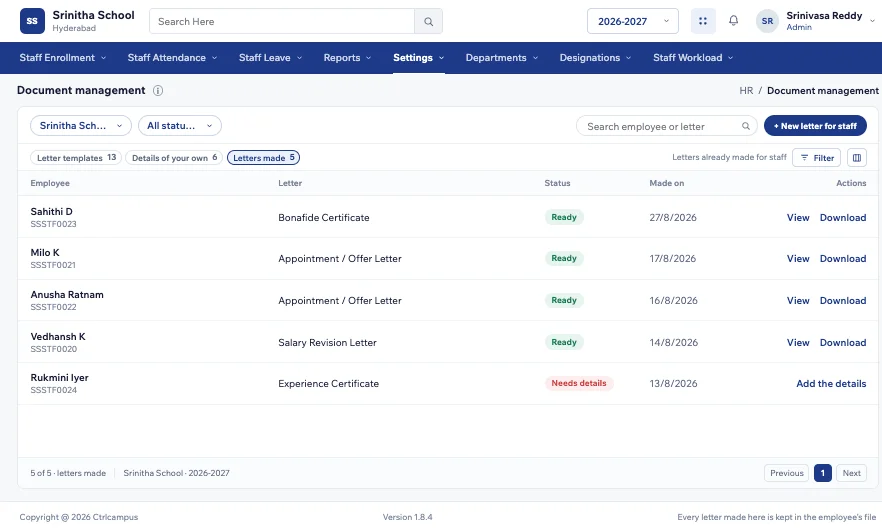Open the All status filter dropdown
The width and height of the screenshot is (882, 532).
click(x=180, y=125)
